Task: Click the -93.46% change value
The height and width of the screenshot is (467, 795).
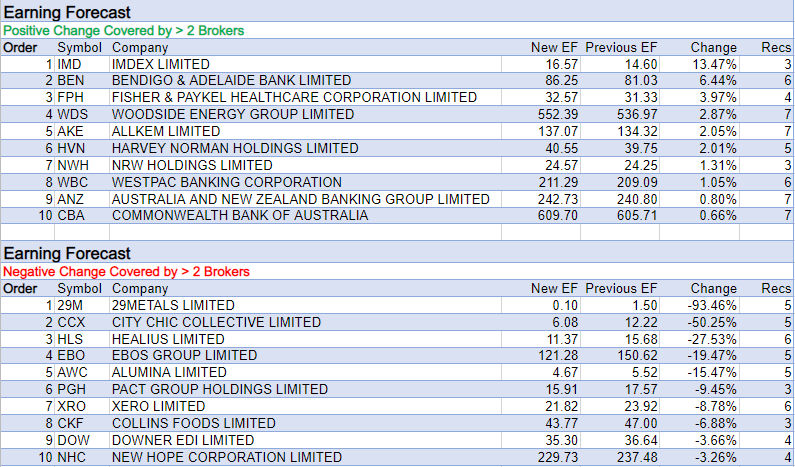Action: 711,305
